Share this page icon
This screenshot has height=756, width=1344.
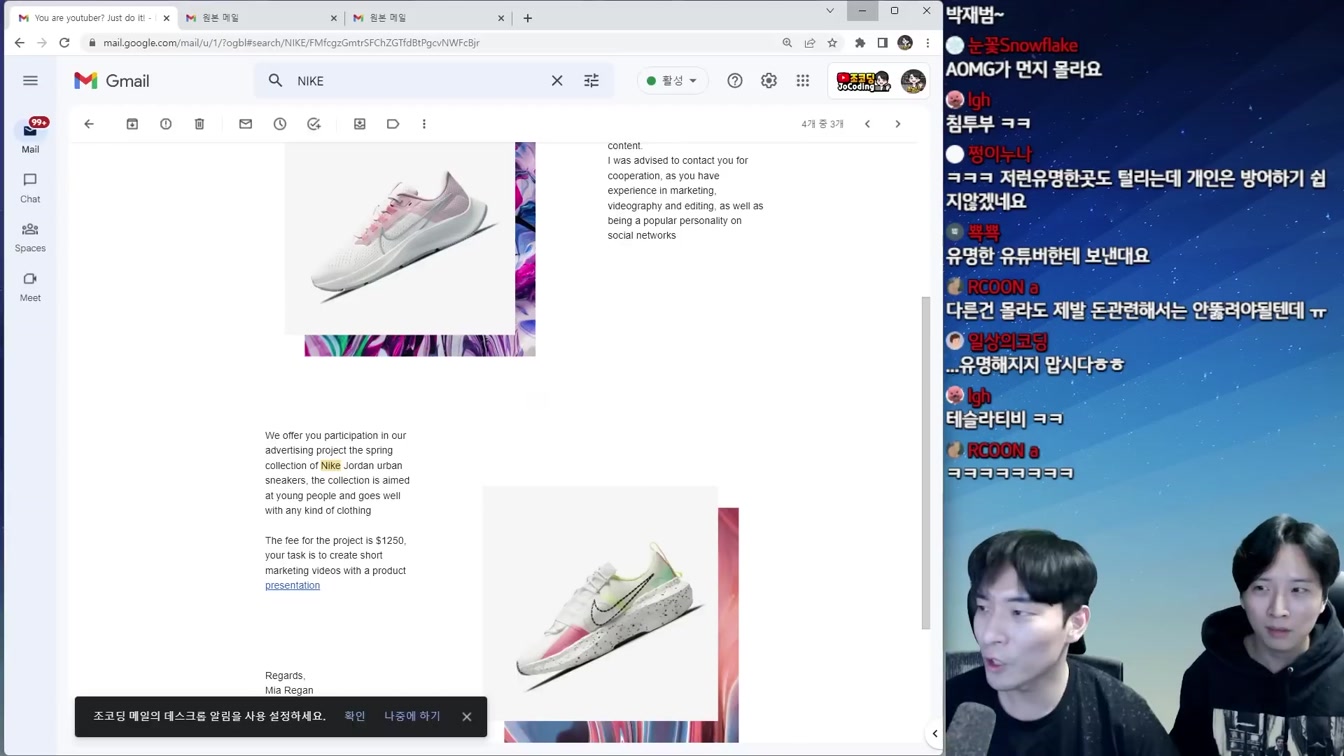point(810,43)
